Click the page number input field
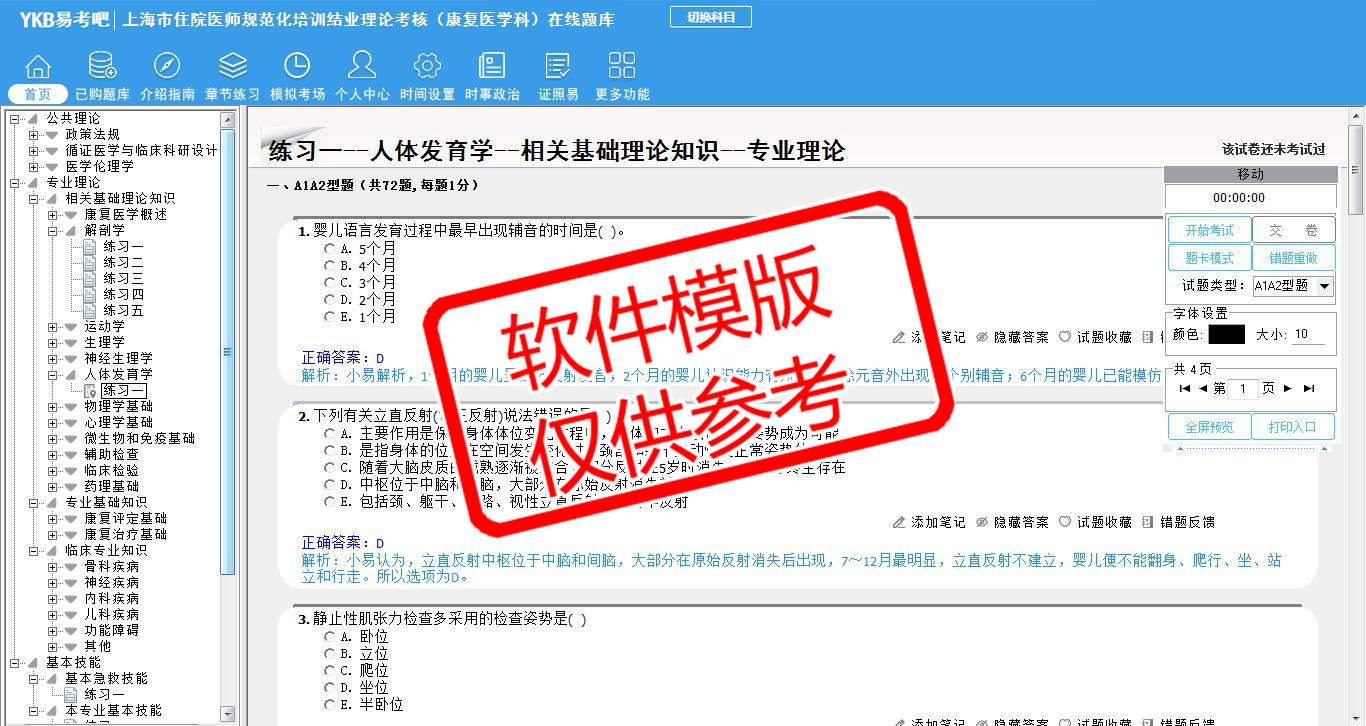Image resolution: width=1366 pixels, height=726 pixels. 1243,389
